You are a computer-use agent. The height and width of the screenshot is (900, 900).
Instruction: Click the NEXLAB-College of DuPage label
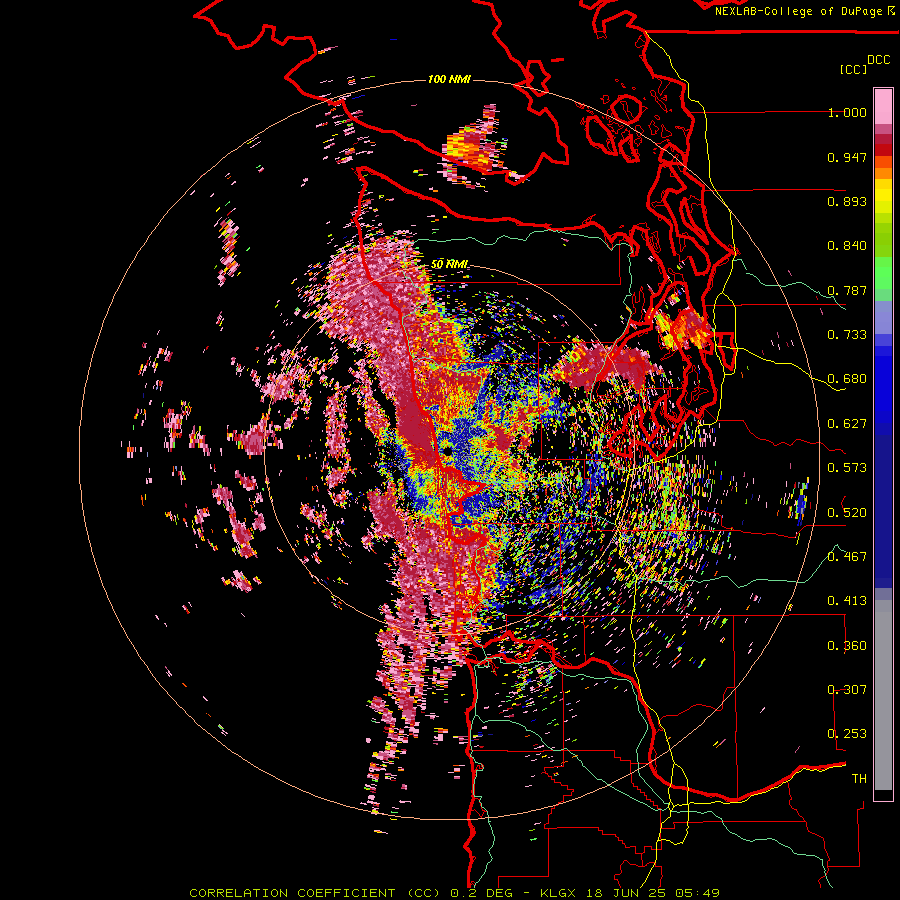[x=799, y=11]
